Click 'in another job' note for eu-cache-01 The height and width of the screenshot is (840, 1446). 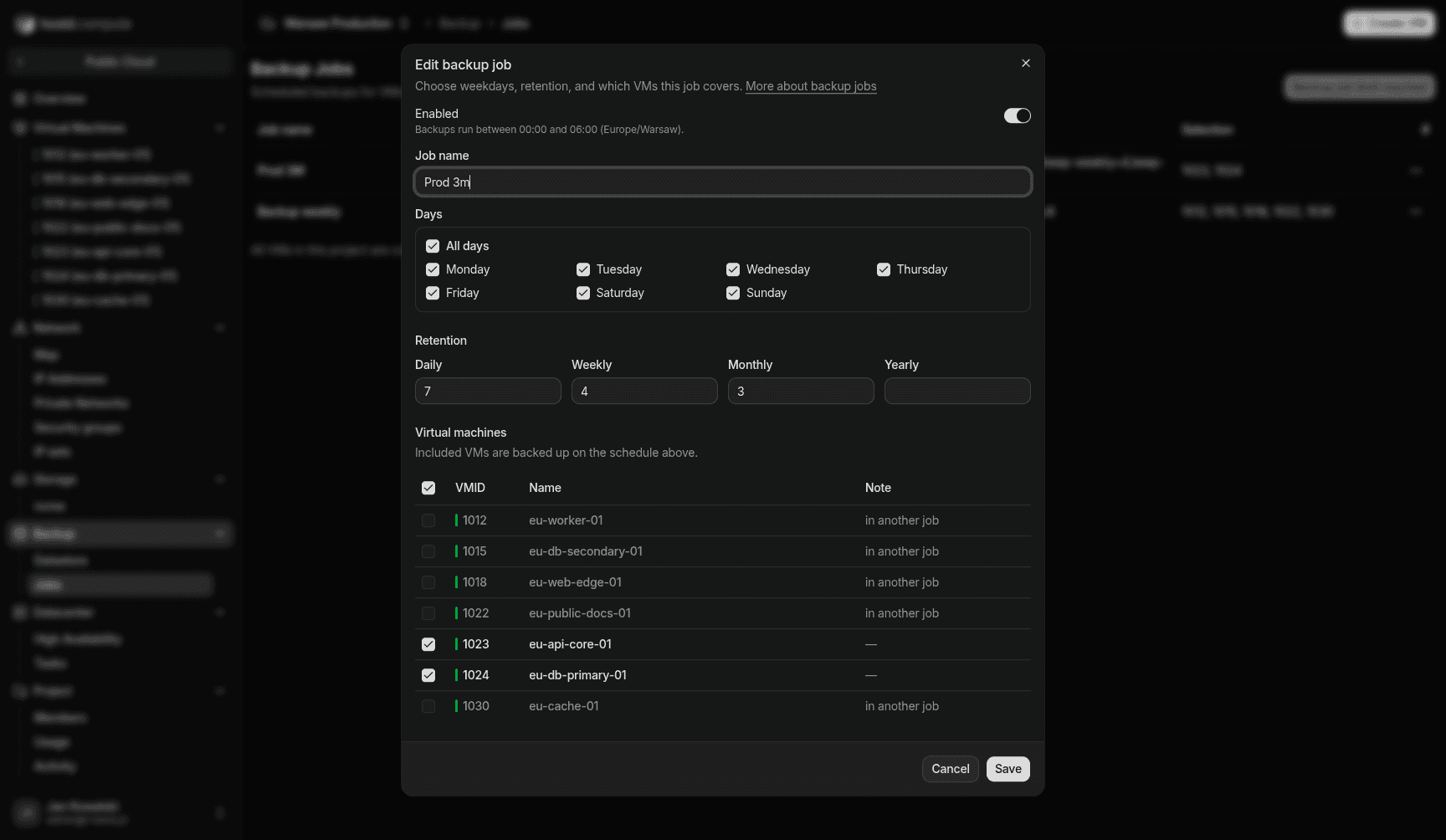point(902,706)
